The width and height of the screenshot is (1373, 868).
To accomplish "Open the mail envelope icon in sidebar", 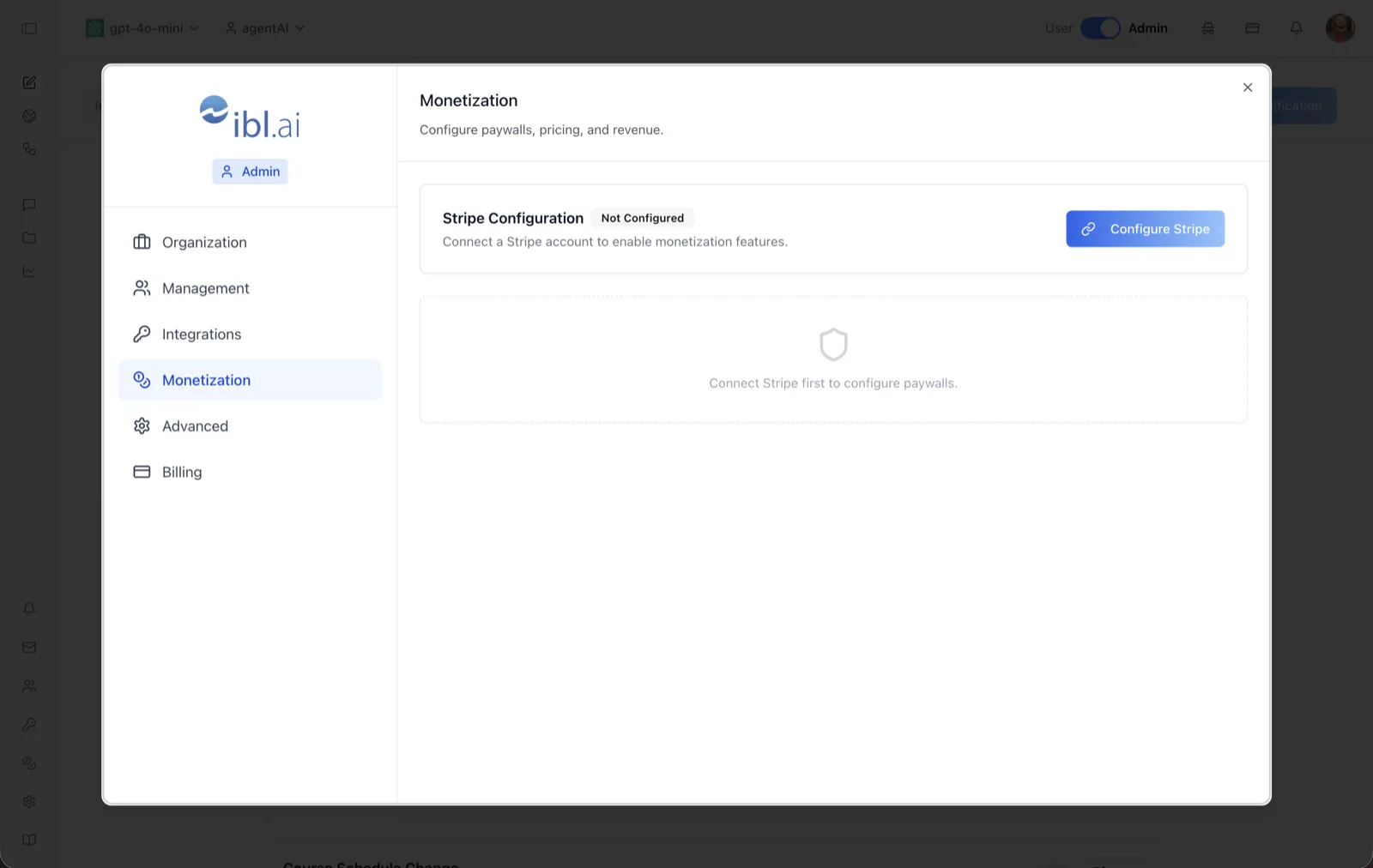I will (29, 648).
